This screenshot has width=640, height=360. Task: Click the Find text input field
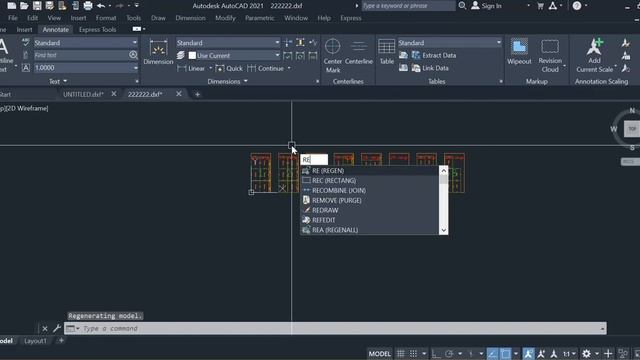[x=80, y=55]
